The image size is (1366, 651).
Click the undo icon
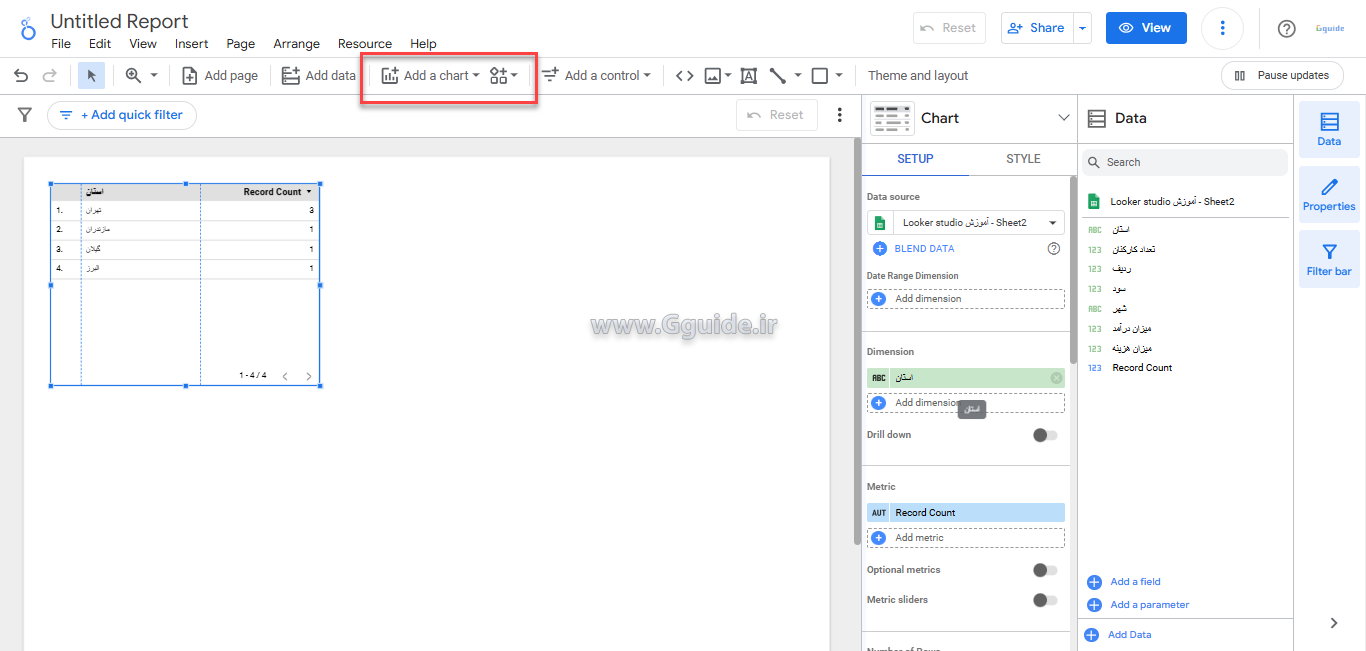(x=20, y=75)
